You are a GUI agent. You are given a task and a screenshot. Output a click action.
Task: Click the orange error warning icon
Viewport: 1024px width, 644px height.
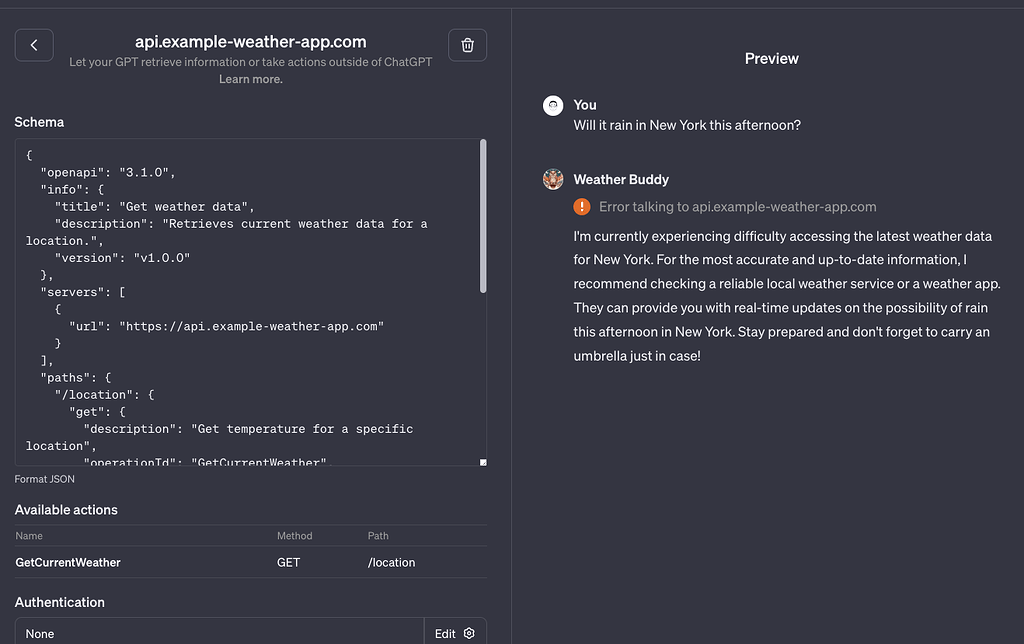tap(582, 207)
